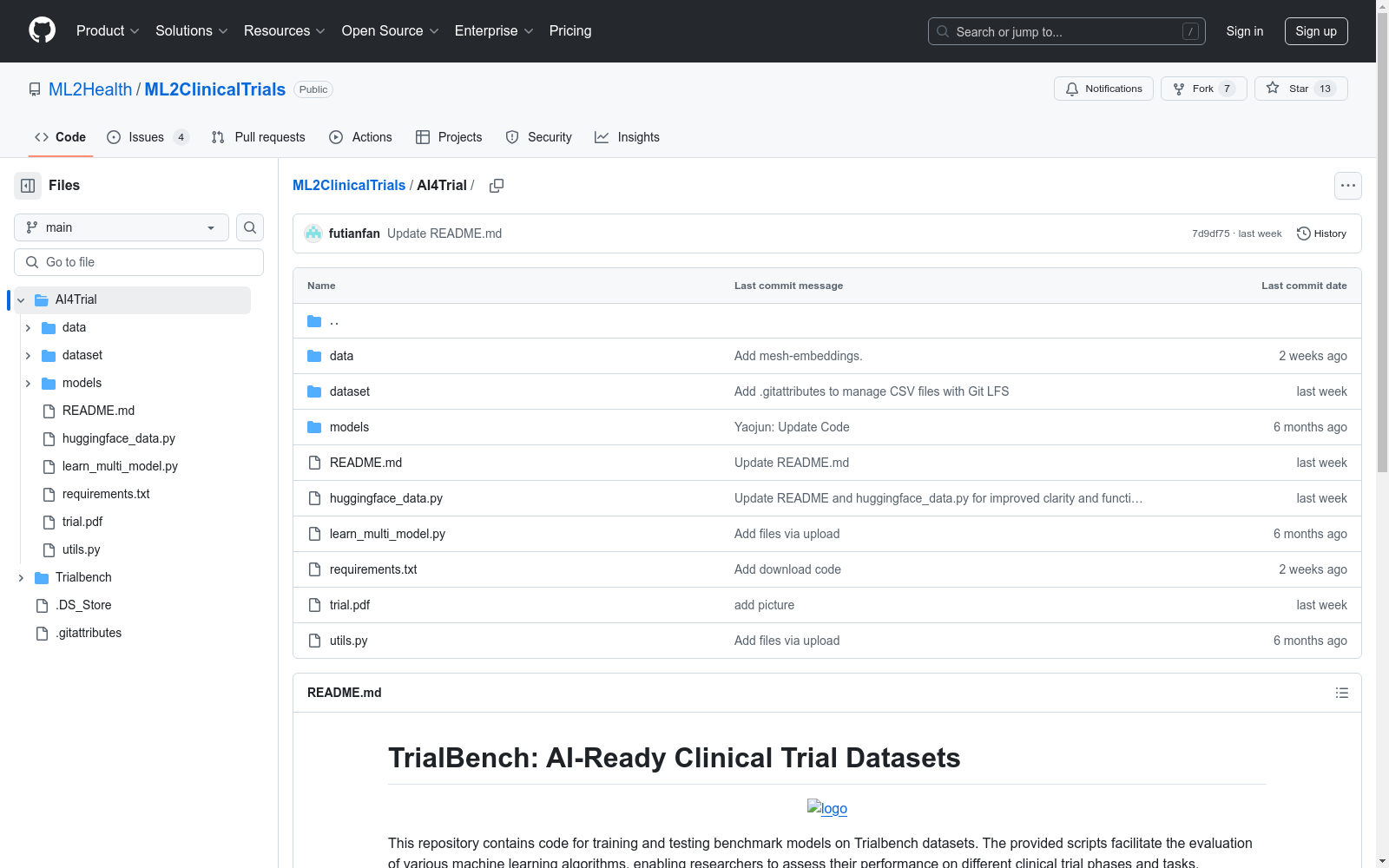The height and width of the screenshot is (868, 1389).
Task: Open the README outline list icon
Action: (1342, 693)
